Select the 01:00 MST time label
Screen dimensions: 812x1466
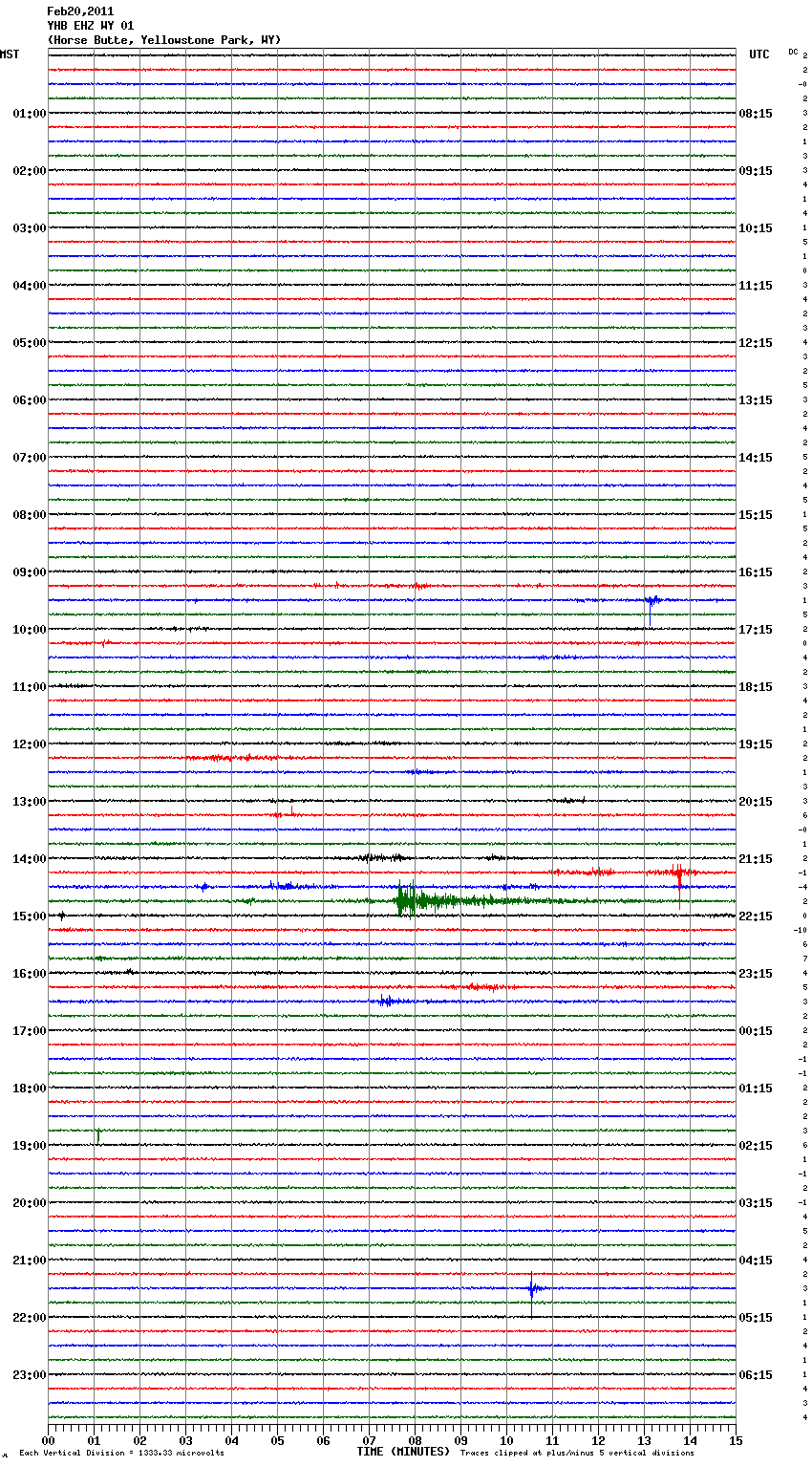click(30, 114)
